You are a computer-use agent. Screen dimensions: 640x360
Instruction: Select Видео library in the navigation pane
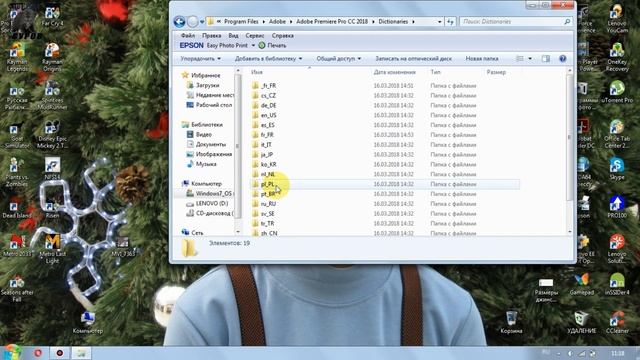point(203,135)
